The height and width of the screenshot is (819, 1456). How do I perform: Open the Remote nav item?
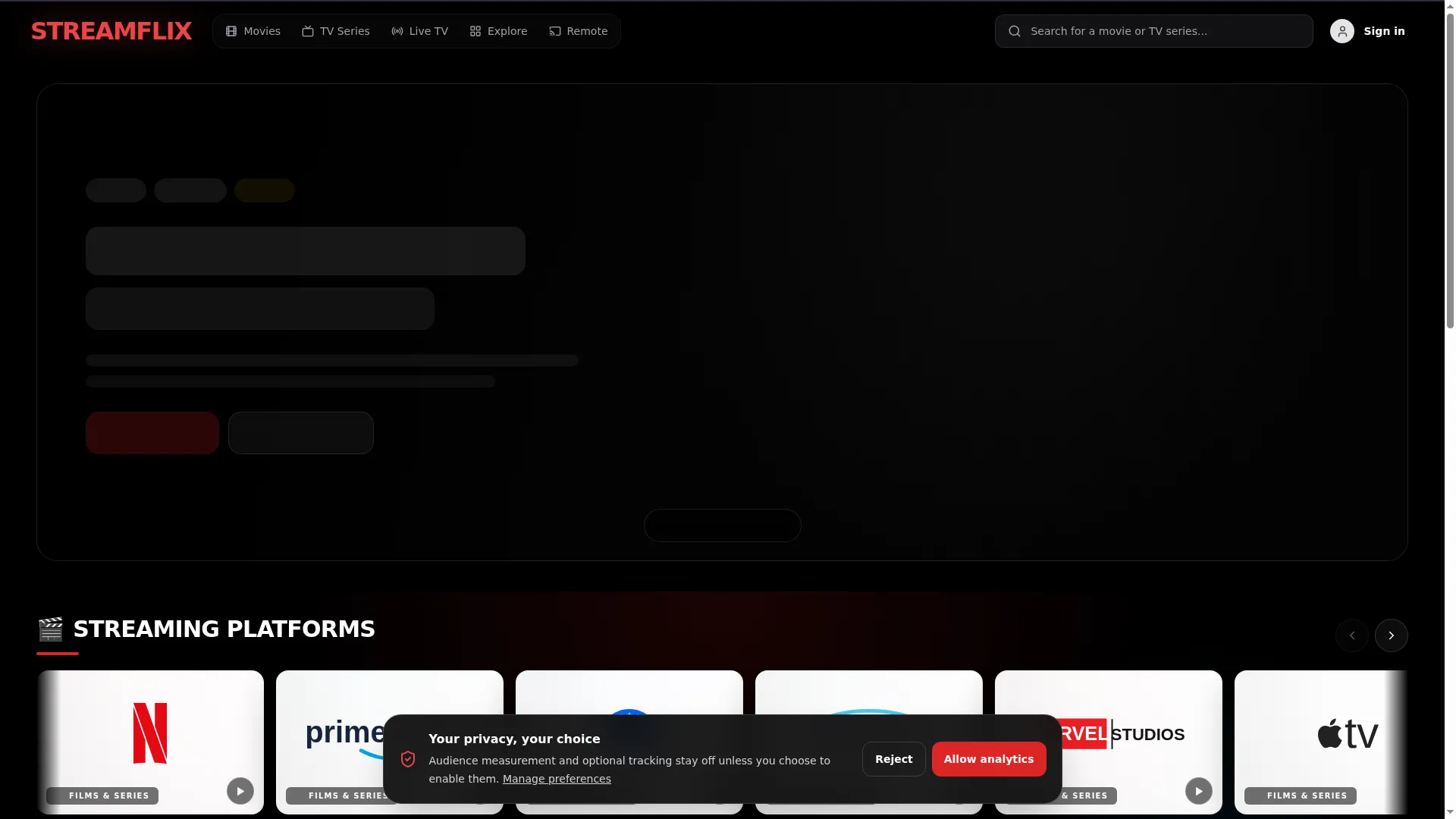coord(579,31)
